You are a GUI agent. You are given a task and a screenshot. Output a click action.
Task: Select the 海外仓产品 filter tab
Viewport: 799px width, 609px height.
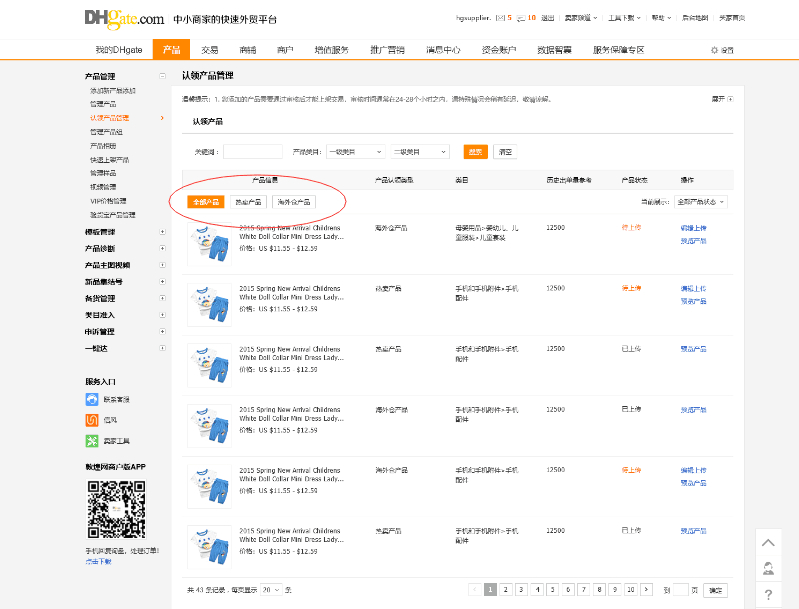294,202
